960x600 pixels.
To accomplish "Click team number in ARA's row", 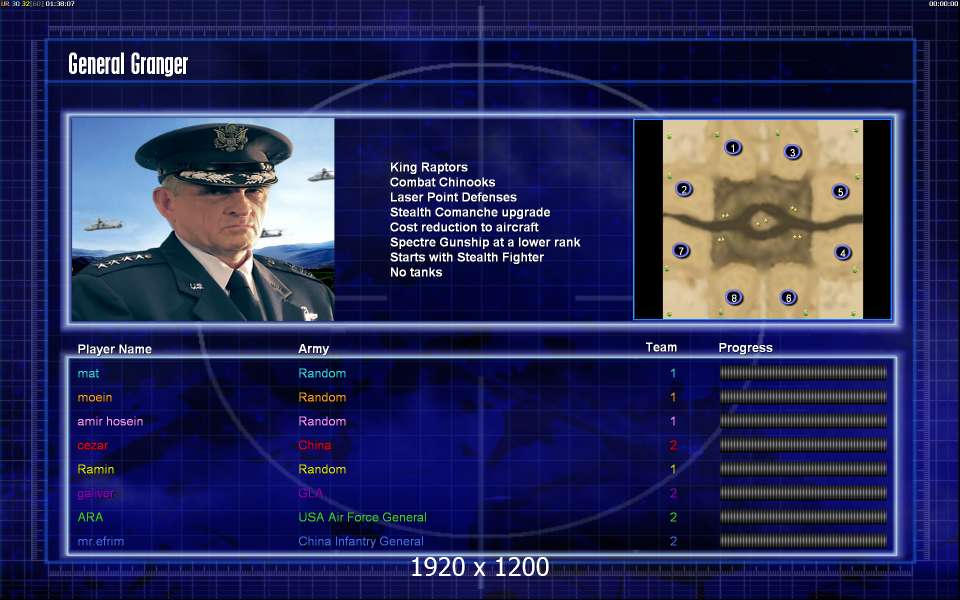I will click(673, 517).
